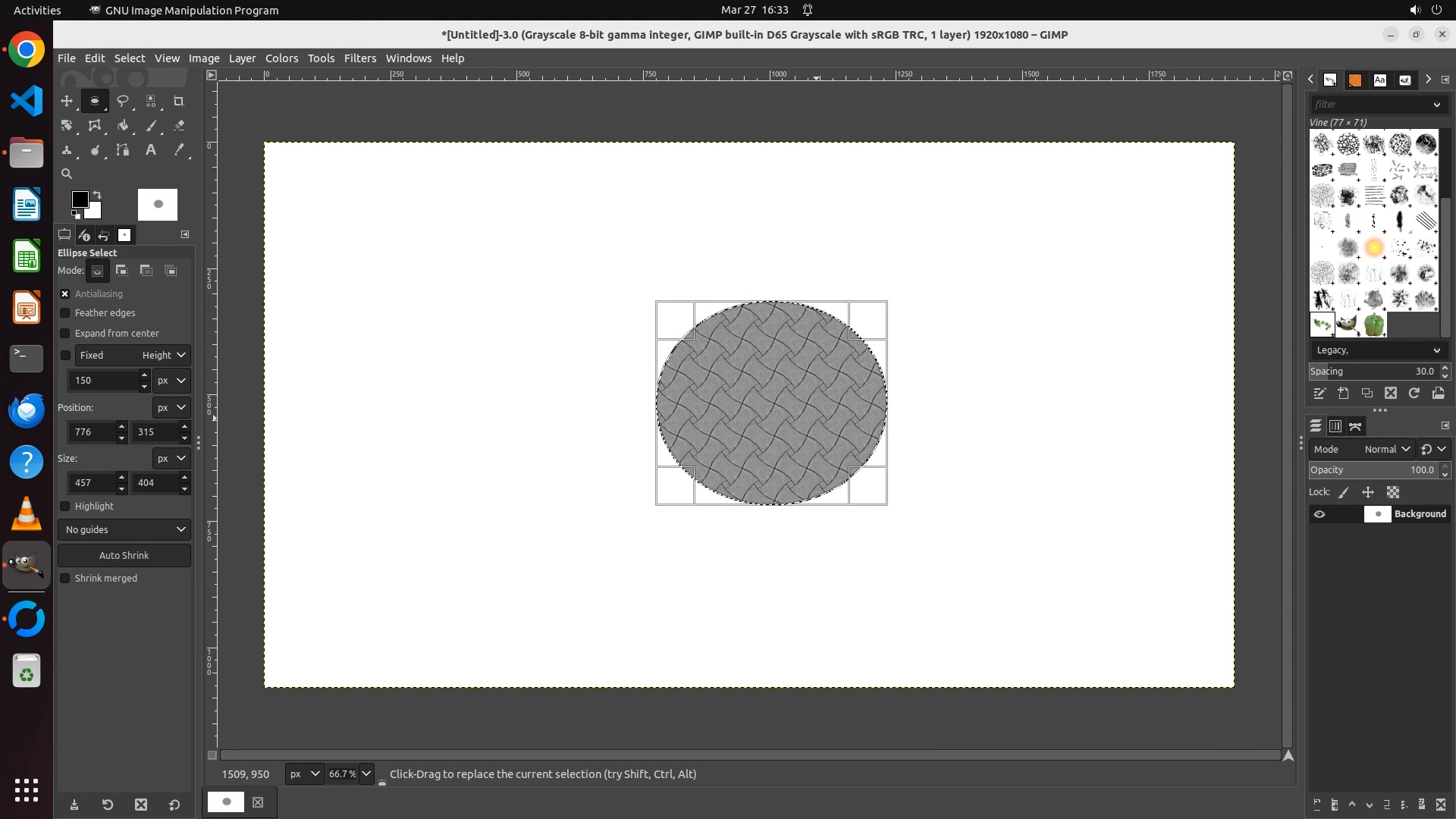Select the Free Select lasso tool
Viewport: 1456px width, 819px height.
pos(123,101)
